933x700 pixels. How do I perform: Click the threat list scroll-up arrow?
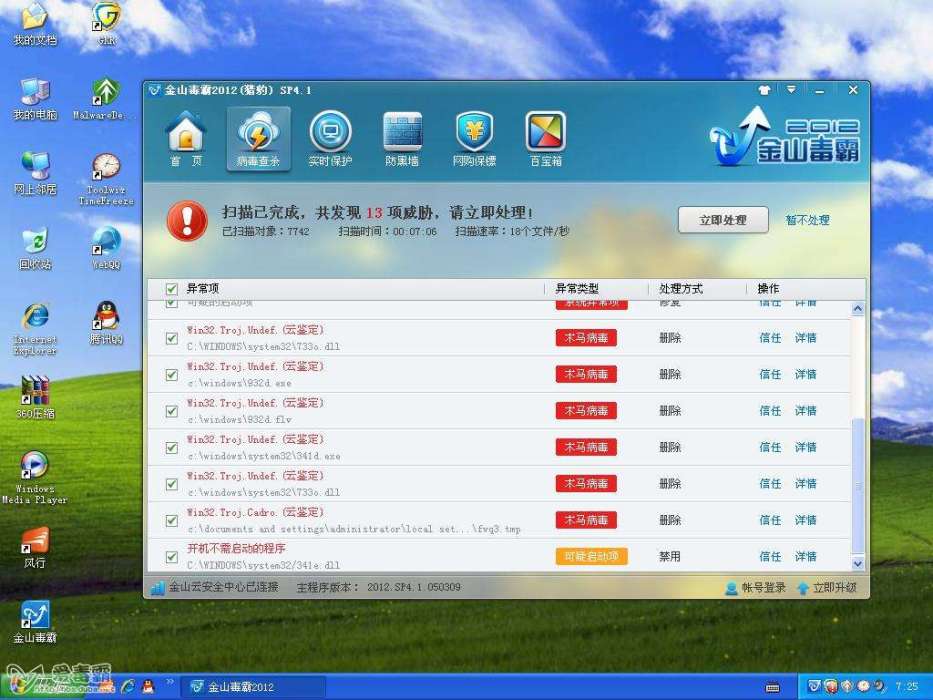tap(857, 309)
